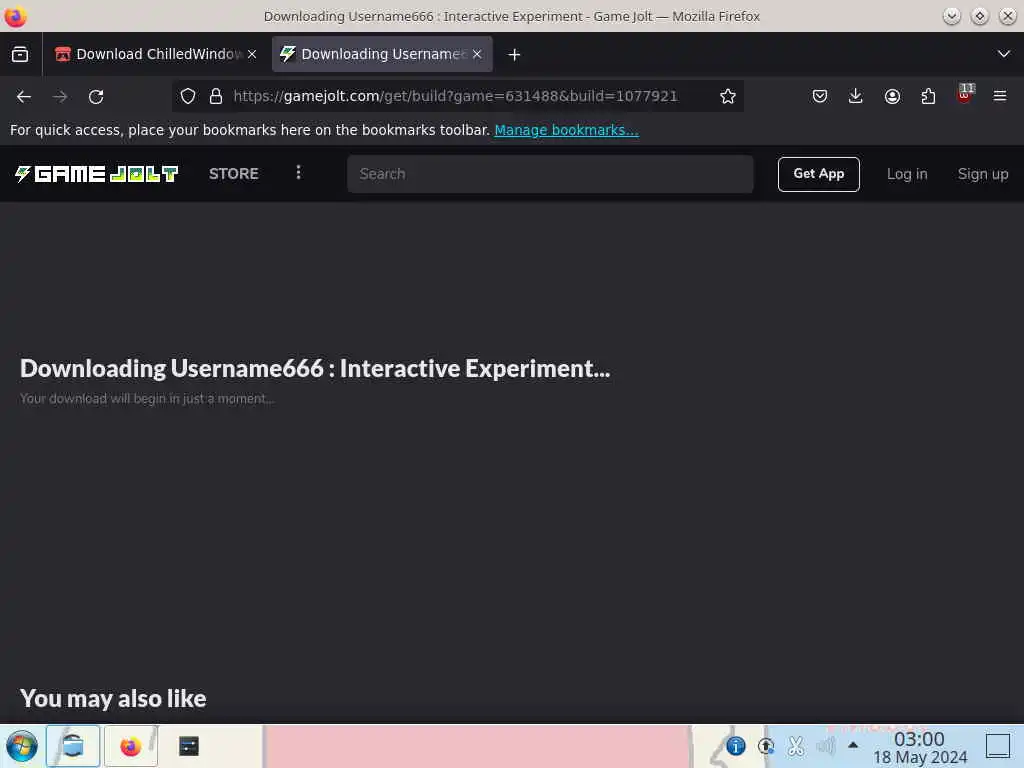Click the forward navigation arrow
Image resolution: width=1024 pixels, height=768 pixels.
pyautogui.click(x=60, y=97)
